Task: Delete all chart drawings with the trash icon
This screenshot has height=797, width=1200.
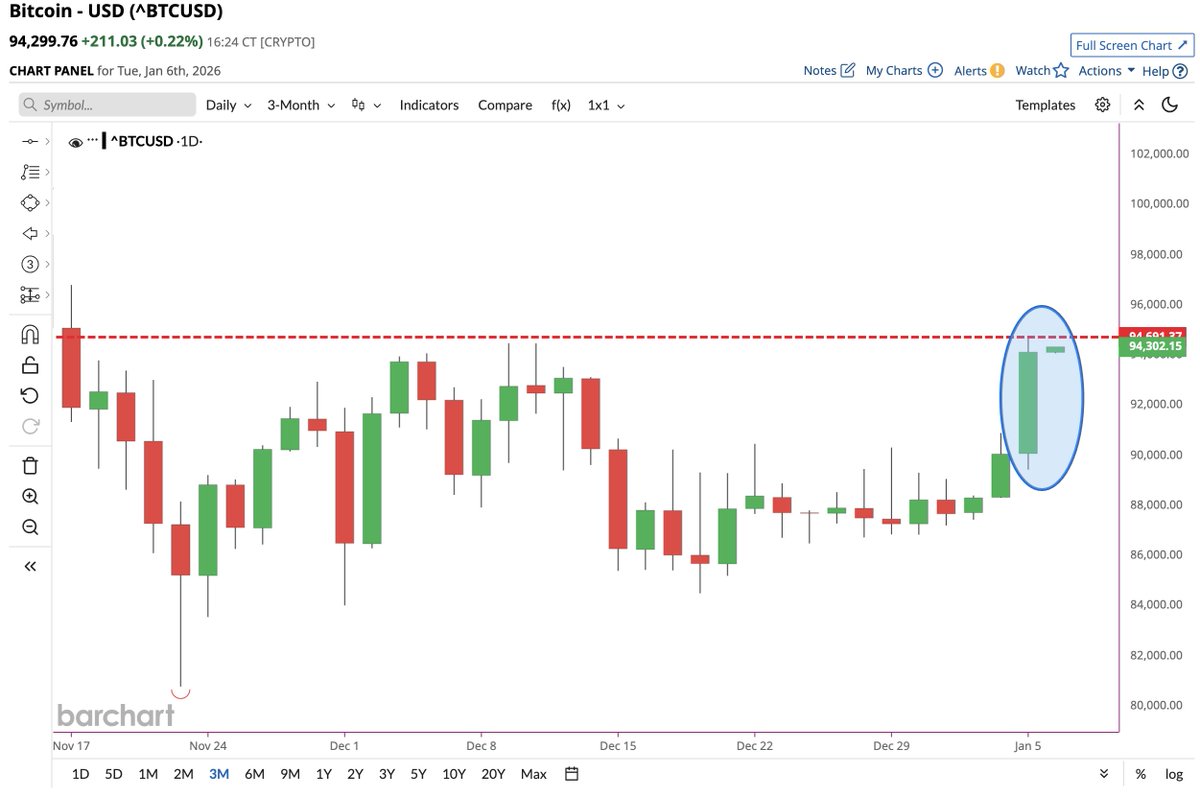Action: pyautogui.click(x=30, y=465)
